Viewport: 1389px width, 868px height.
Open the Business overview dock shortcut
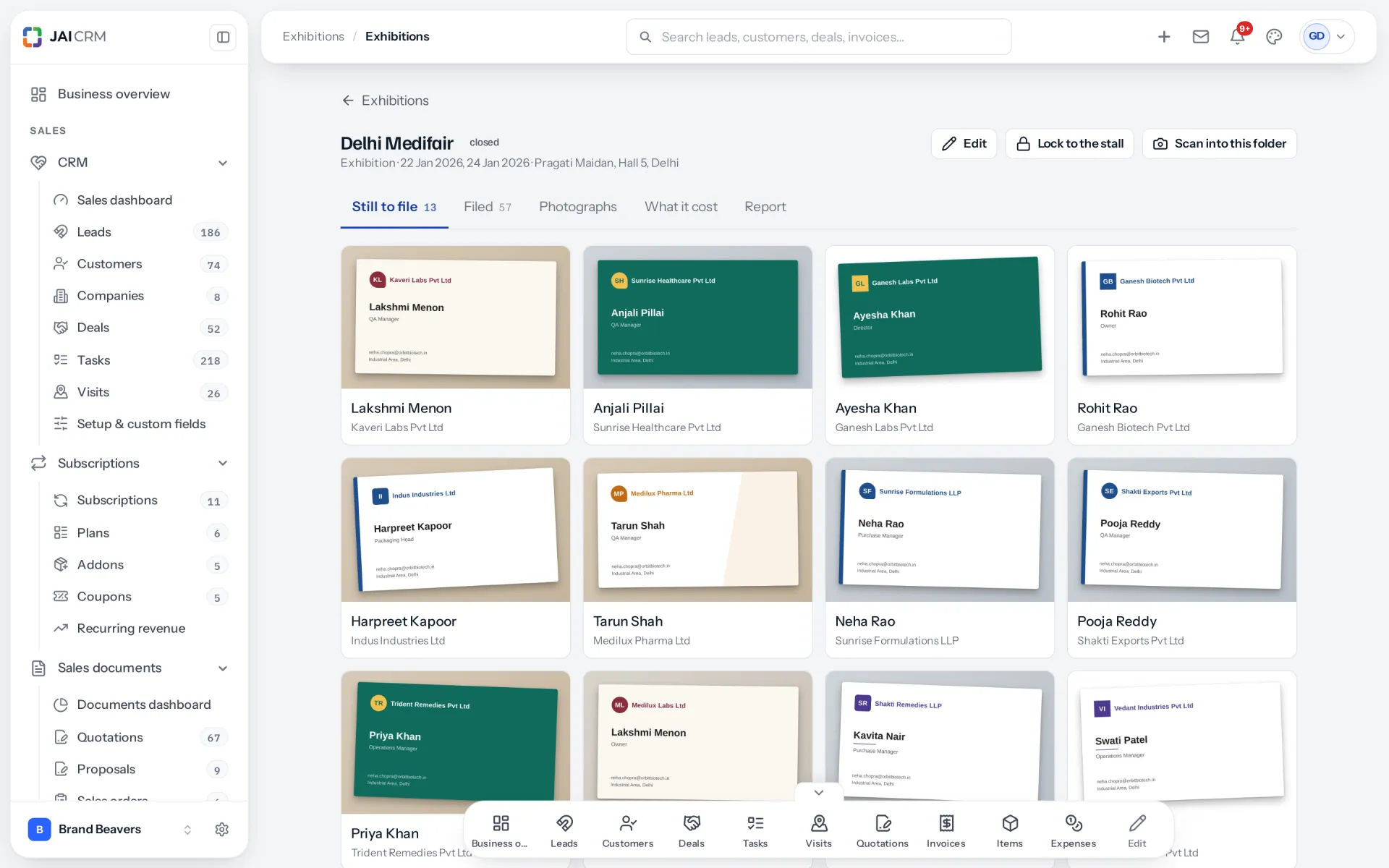point(500,830)
